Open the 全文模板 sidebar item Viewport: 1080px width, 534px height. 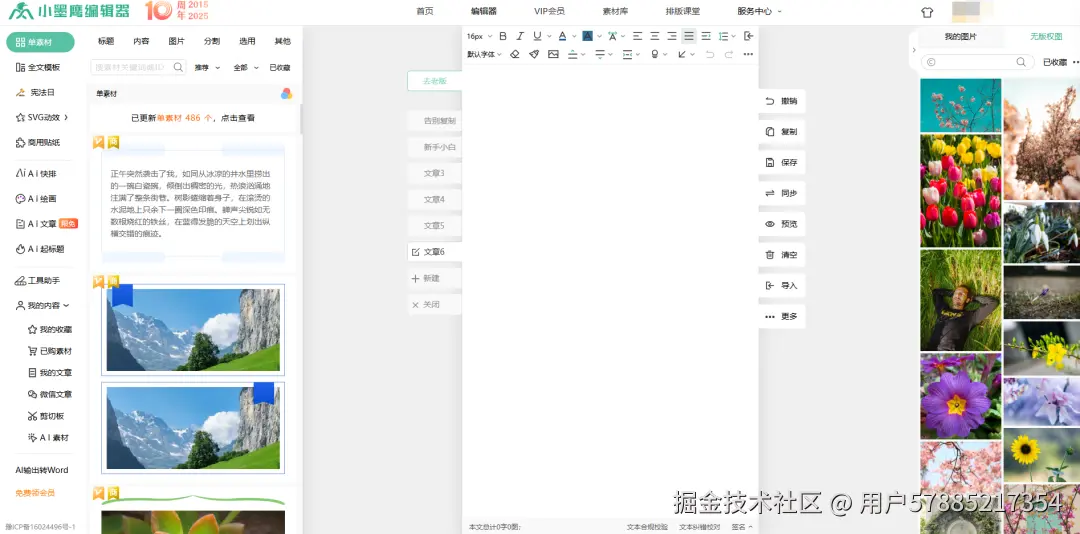point(39,68)
